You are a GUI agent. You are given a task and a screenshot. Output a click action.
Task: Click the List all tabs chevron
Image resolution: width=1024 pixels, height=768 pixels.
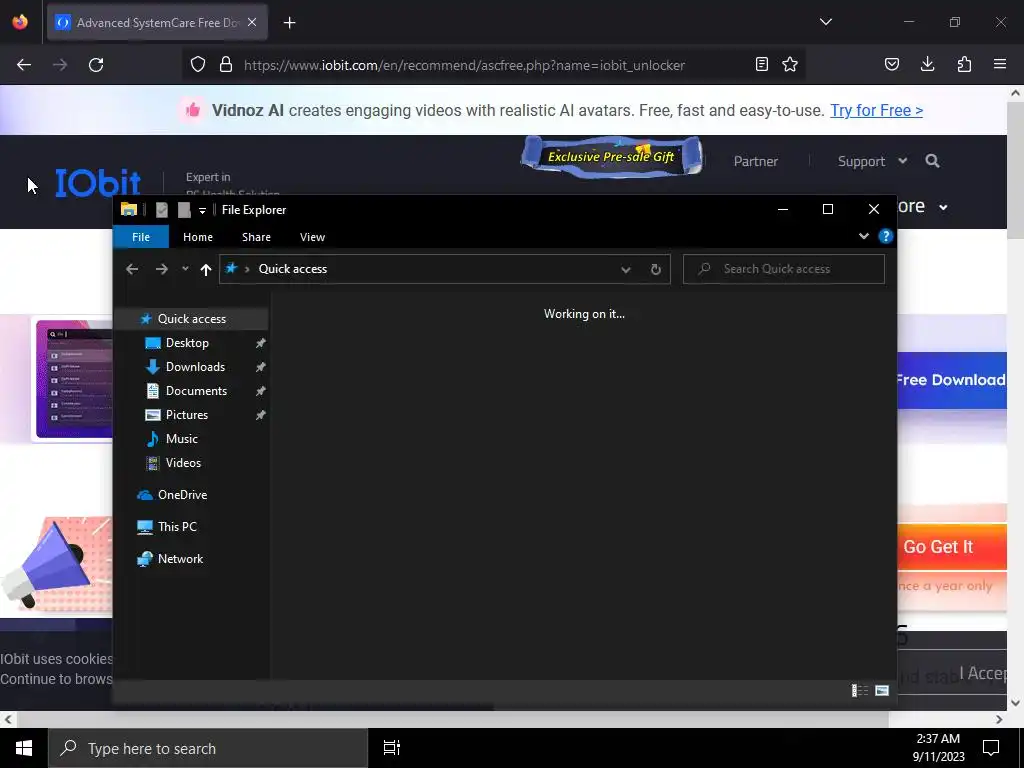(x=826, y=22)
